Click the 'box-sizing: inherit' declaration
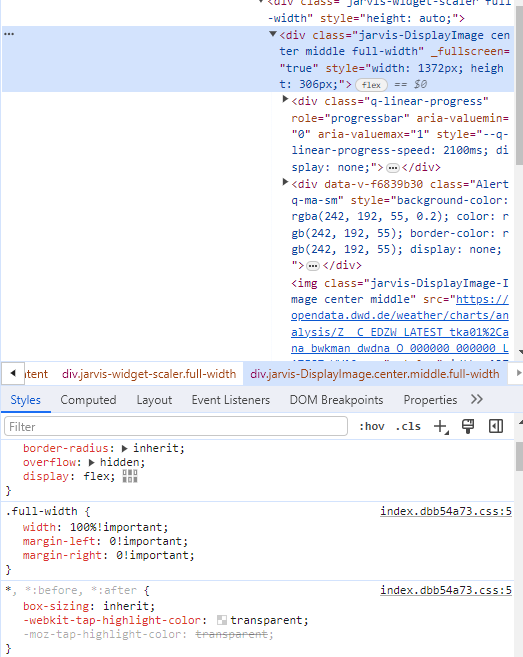The height and width of the screenshot is (657, 523). point(89,606)
